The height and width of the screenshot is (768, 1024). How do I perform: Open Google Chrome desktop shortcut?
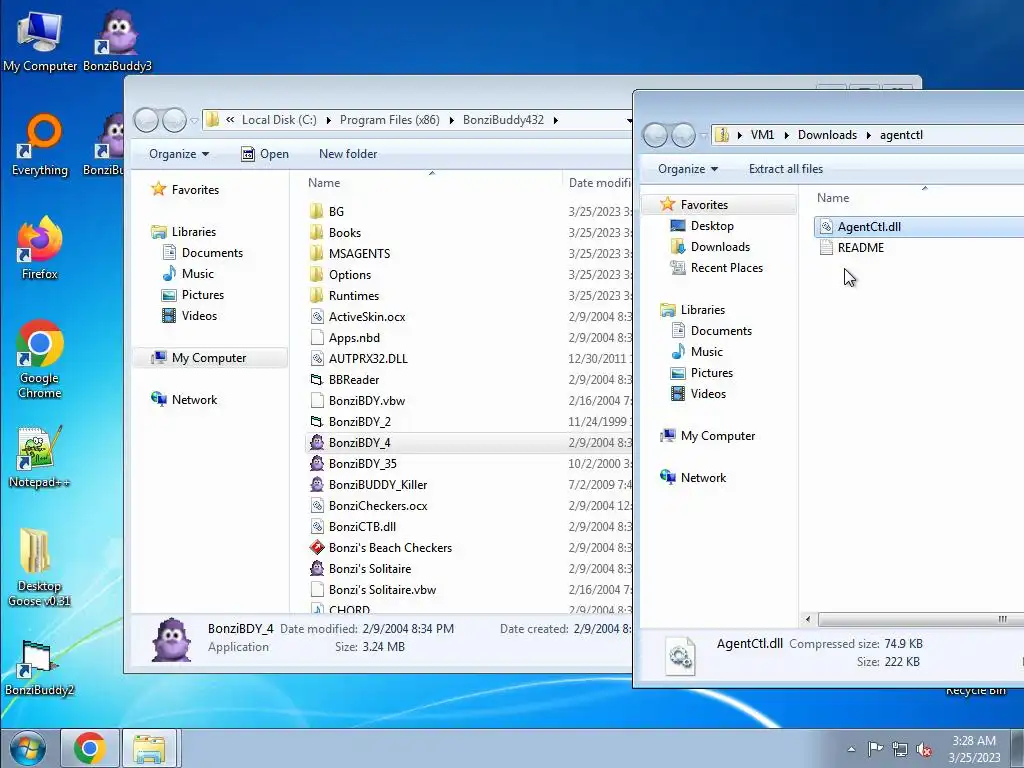(40, 359)
